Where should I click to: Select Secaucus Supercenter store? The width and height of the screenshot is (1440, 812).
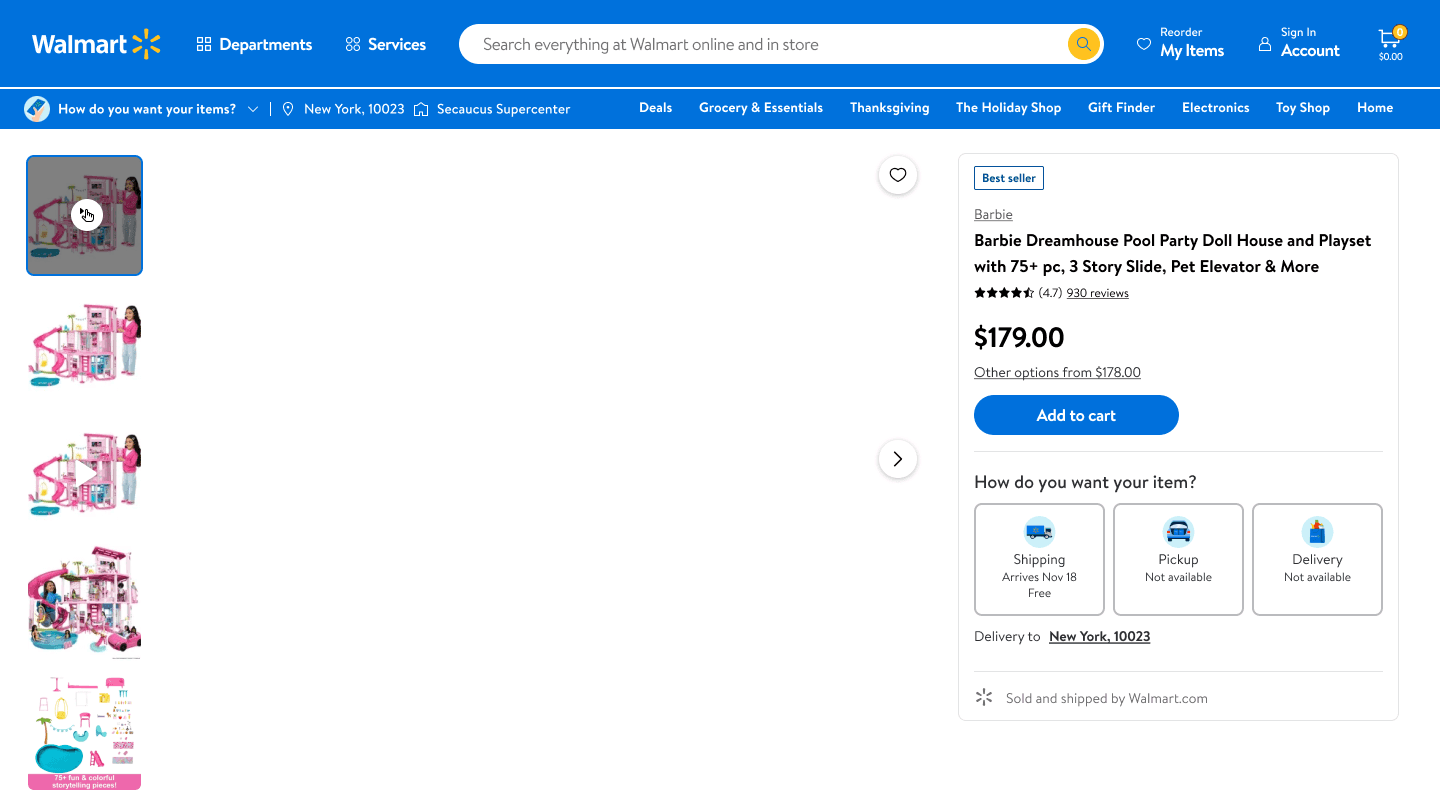pyautogui.click(x=503, y=109)
